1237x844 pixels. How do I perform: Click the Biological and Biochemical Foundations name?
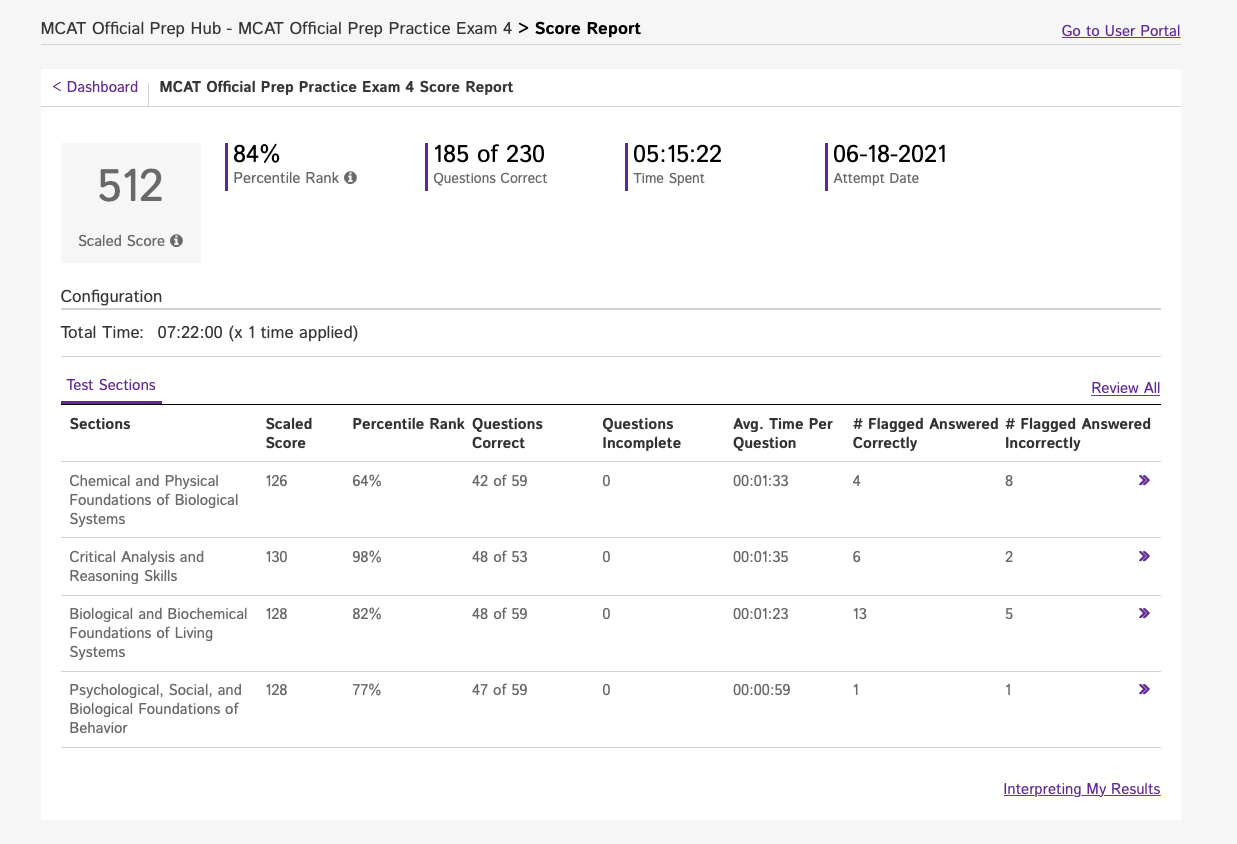click(x=158, y=633)
